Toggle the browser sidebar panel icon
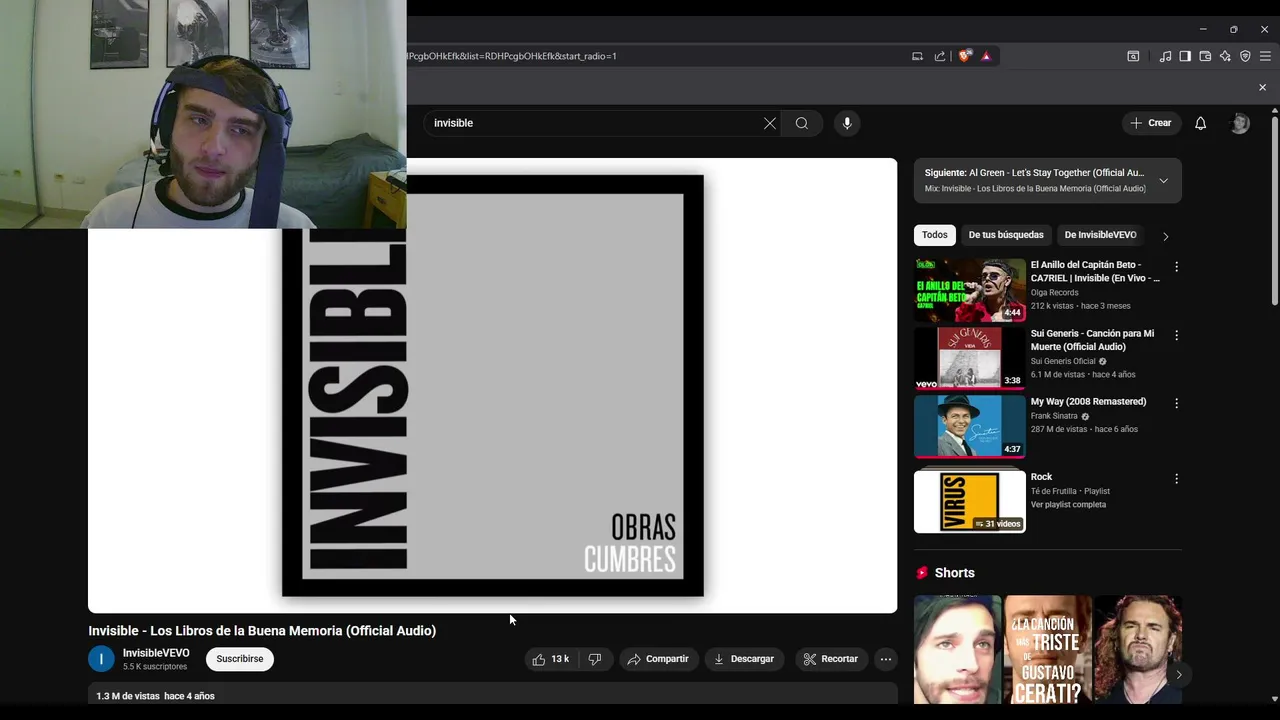The image size is (1280, 720). (x=1185, y=56)
